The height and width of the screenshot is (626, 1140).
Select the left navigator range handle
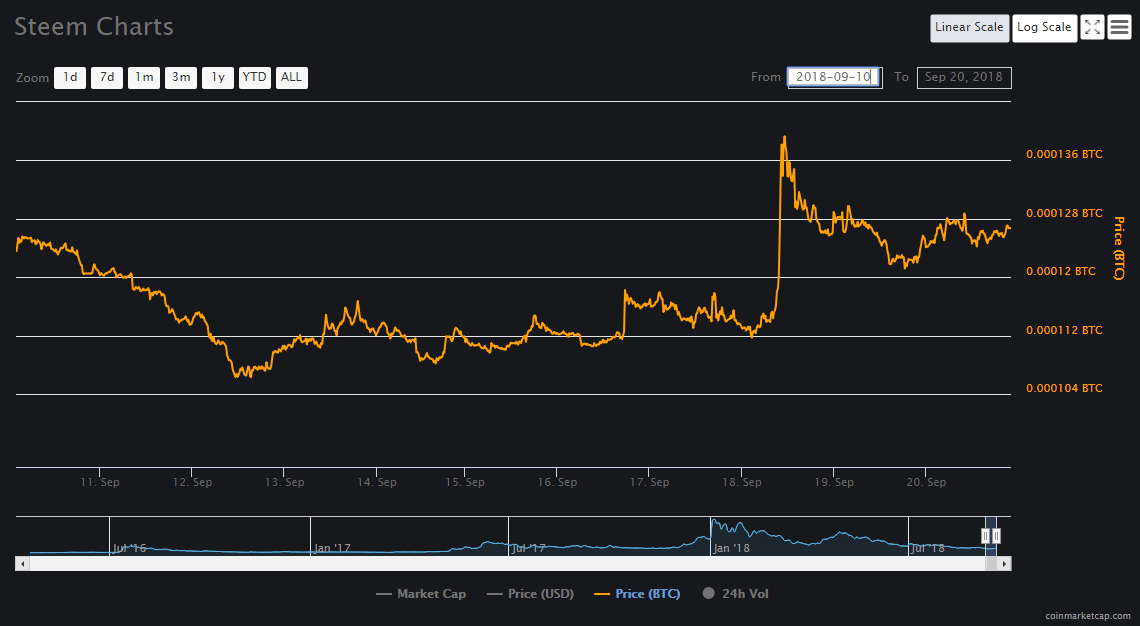[986, 536]
